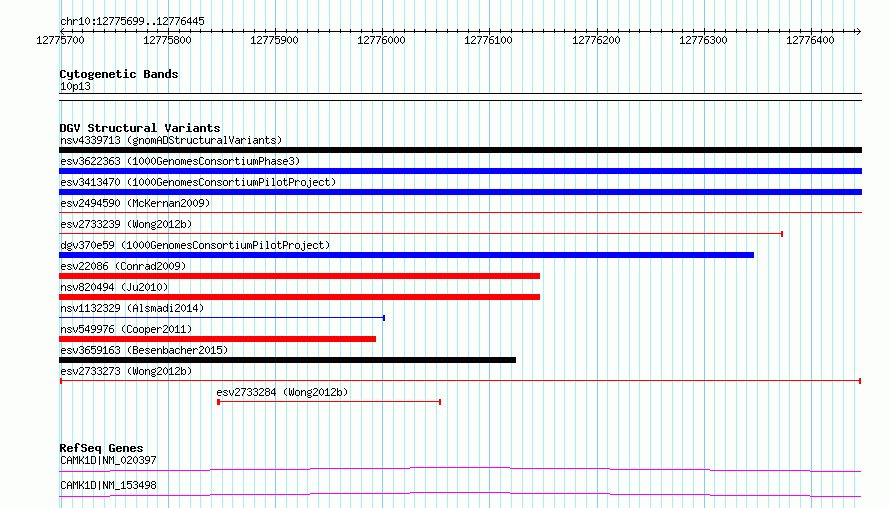Click ruler position 12776400
This screenshot has height=508, width=890.
click(811, 40)
